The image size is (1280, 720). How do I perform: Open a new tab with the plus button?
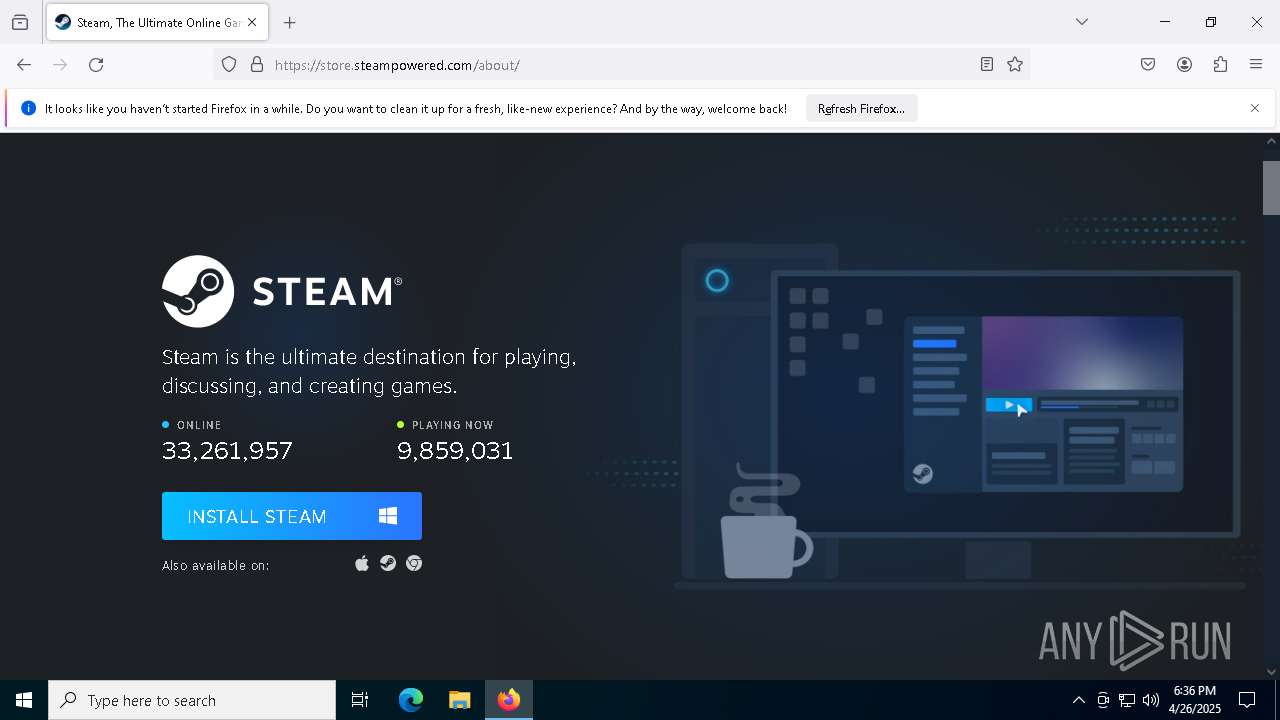click(290, 22)
